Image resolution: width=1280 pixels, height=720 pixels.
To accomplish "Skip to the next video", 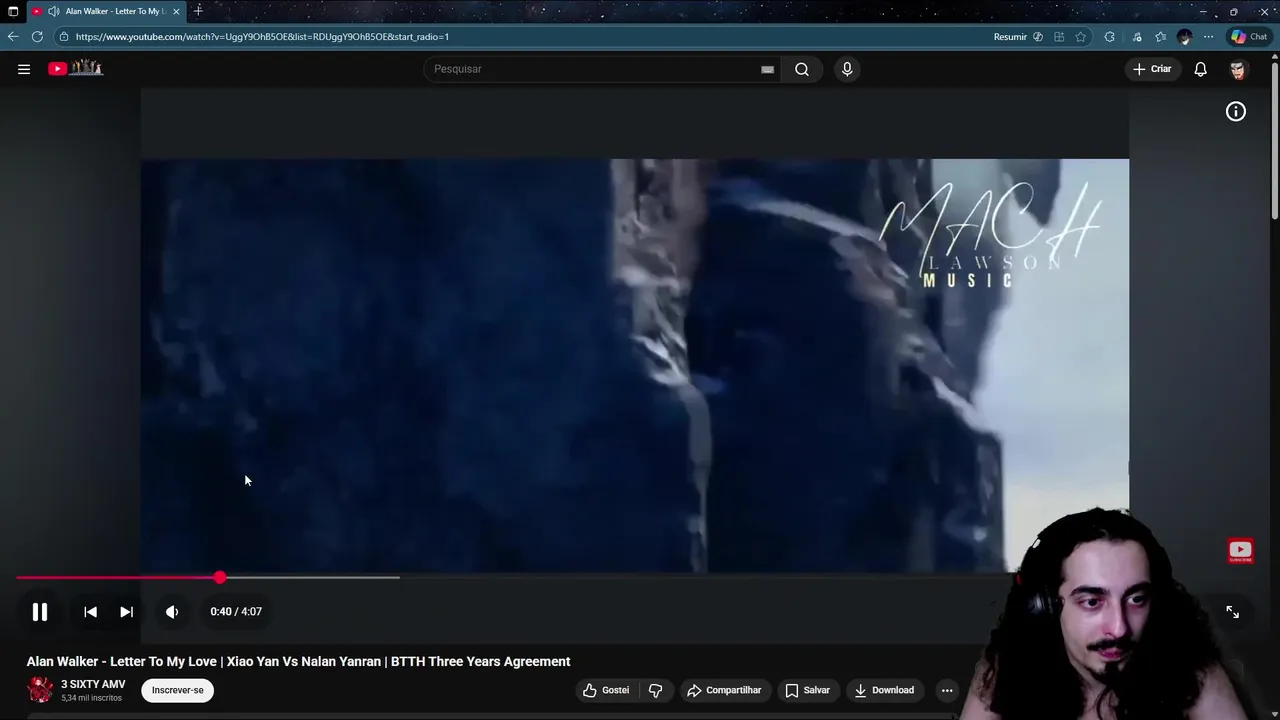I will [x=126, y=612].
